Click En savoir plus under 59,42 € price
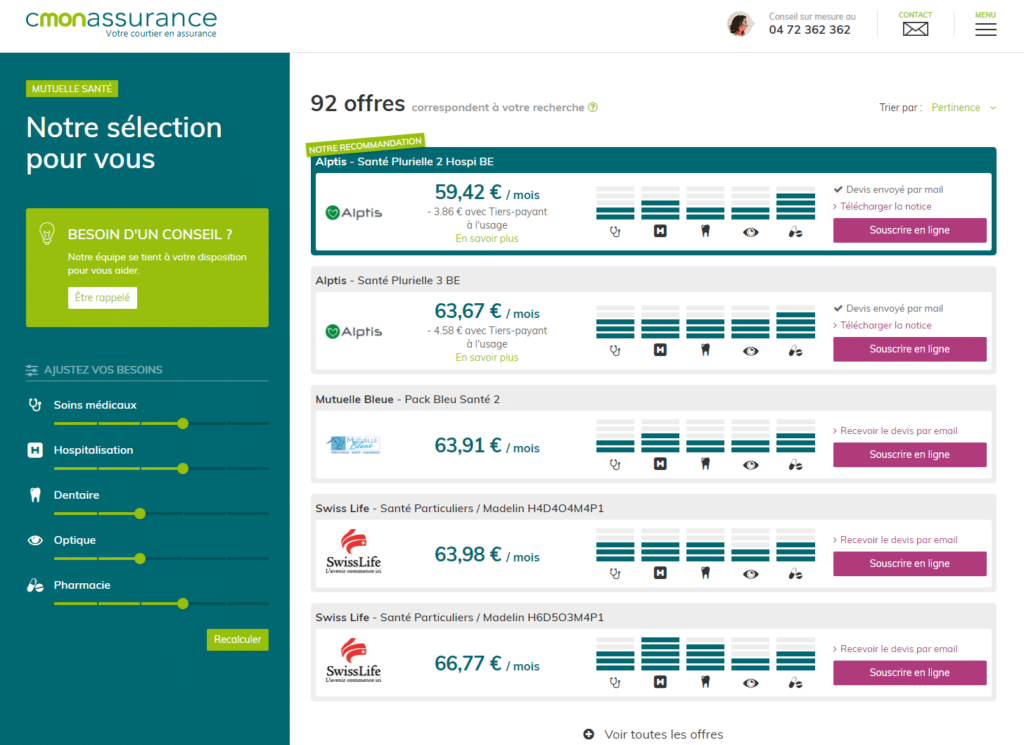Viewport: 1024px width, 745px height. pos(487,238)
